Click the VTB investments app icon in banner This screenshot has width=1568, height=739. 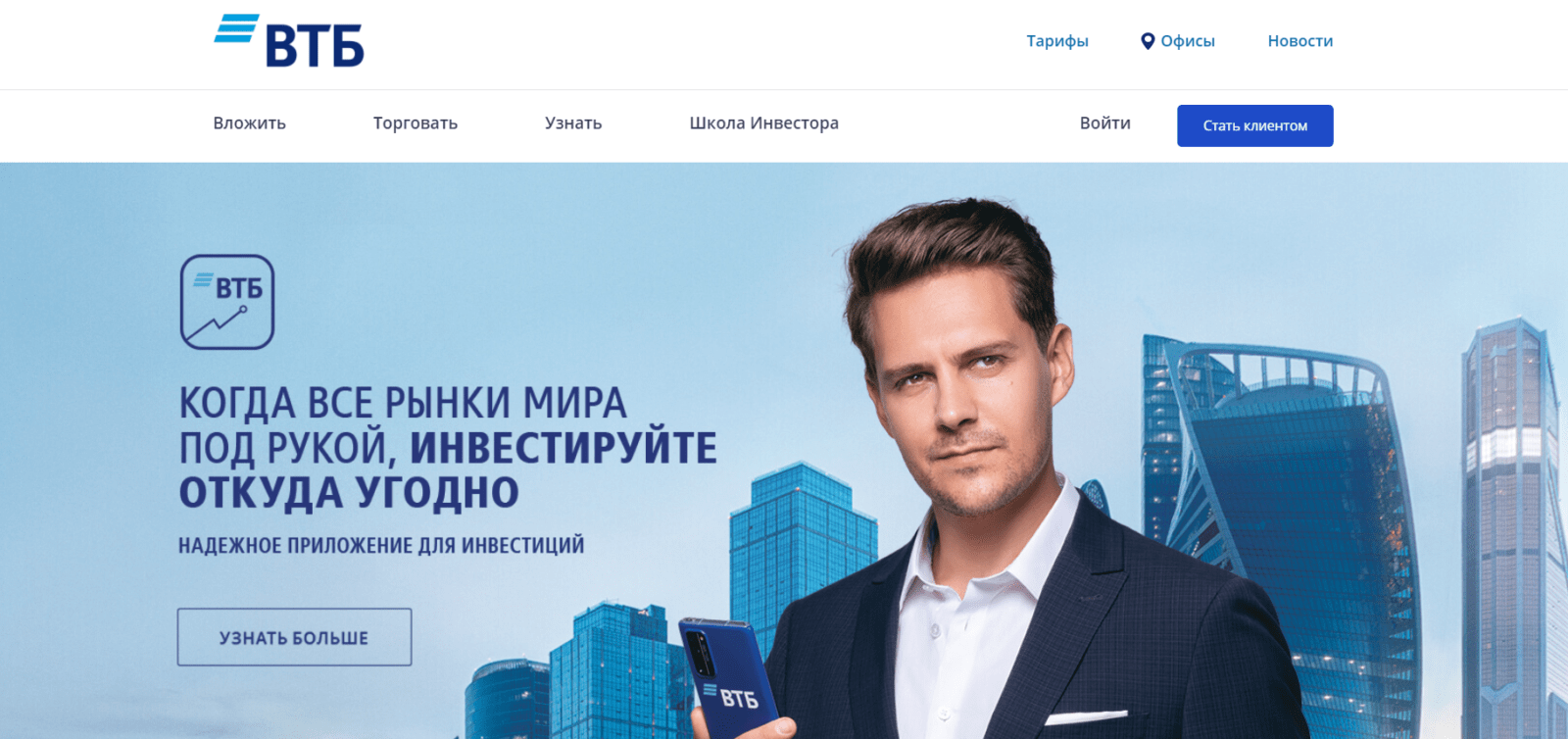(x=227, y=302)
